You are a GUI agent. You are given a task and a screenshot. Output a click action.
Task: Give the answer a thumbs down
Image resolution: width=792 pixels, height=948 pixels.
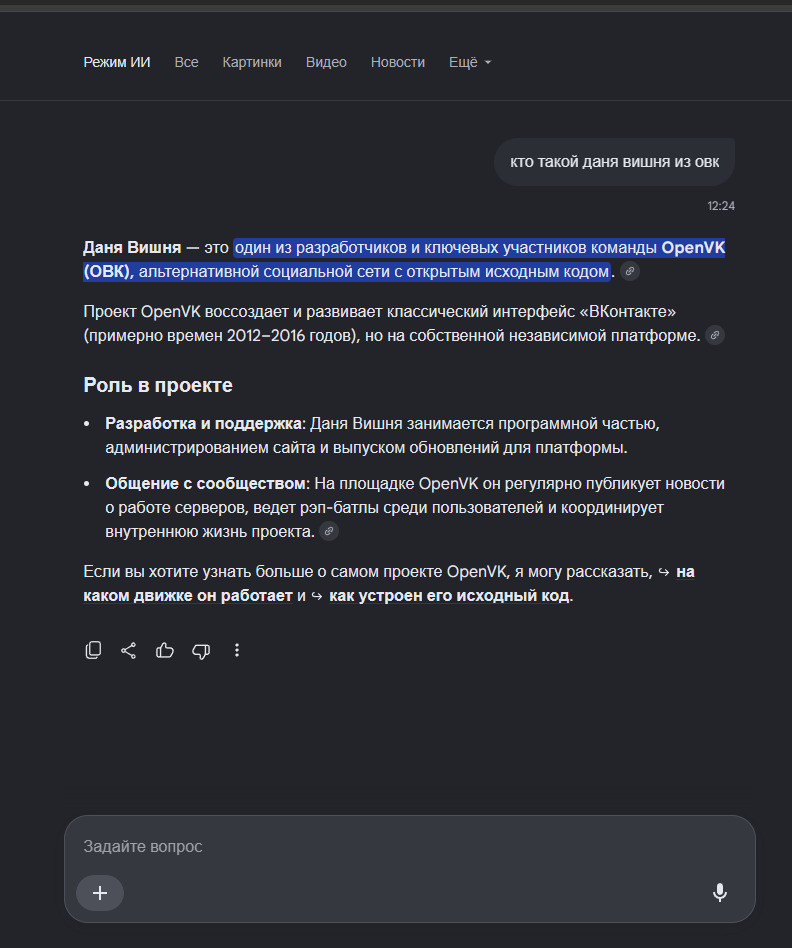click(x=201, y=651)
